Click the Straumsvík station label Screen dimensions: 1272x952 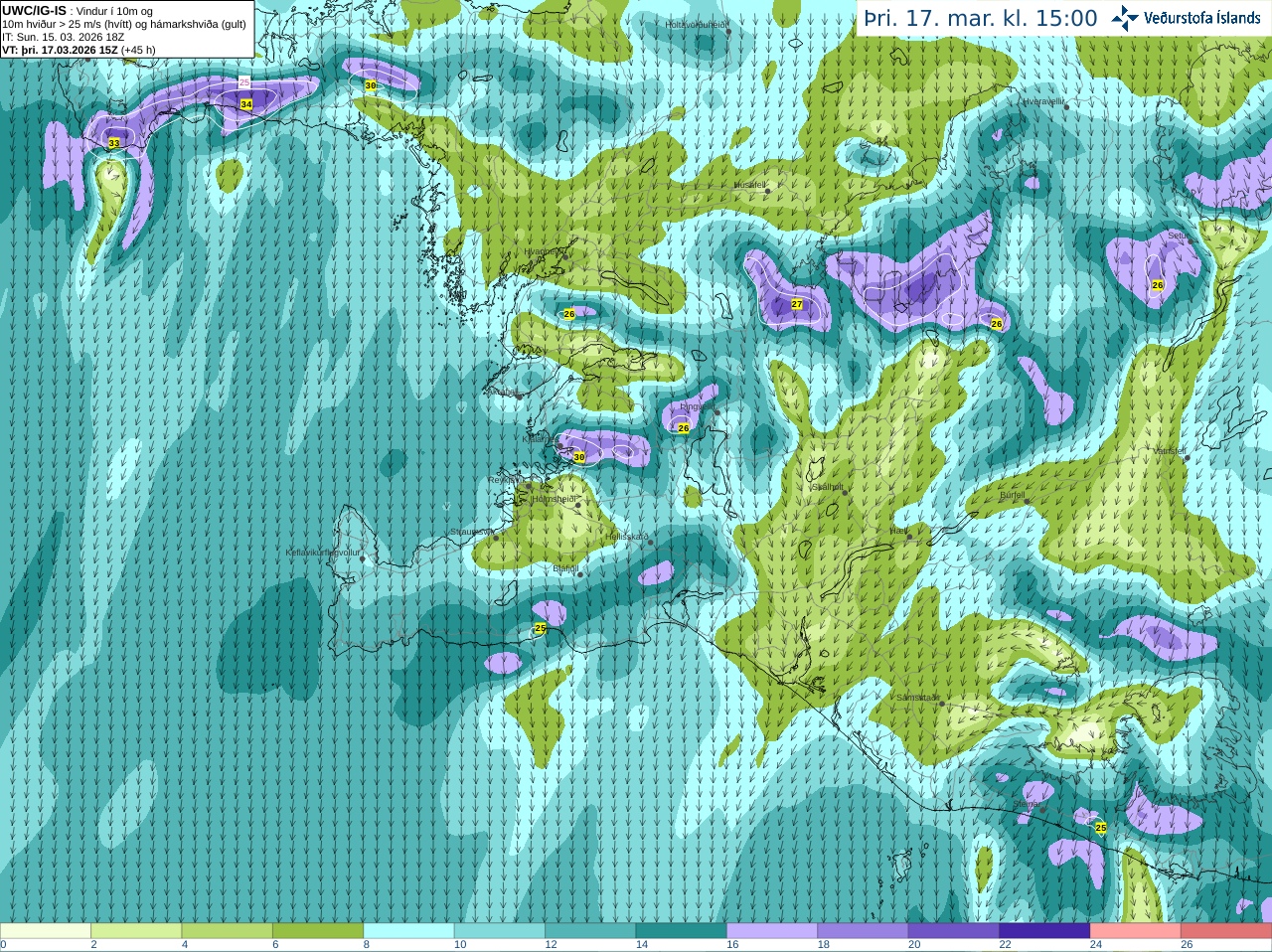tap(471, 532)
